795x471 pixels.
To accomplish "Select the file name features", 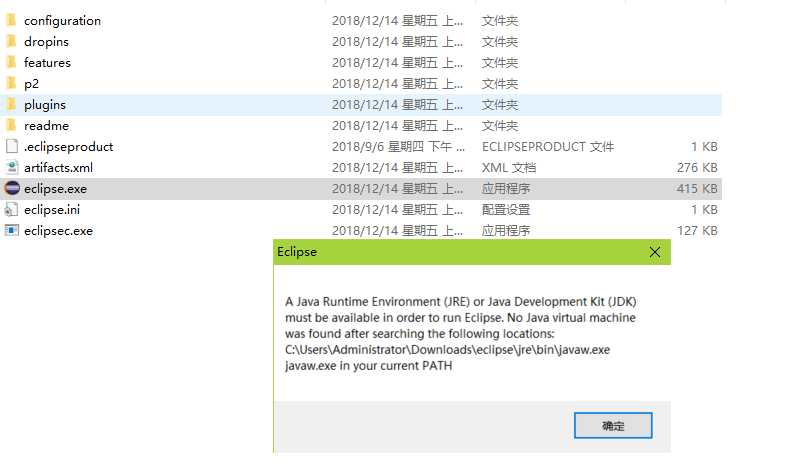I will [47, 62].
